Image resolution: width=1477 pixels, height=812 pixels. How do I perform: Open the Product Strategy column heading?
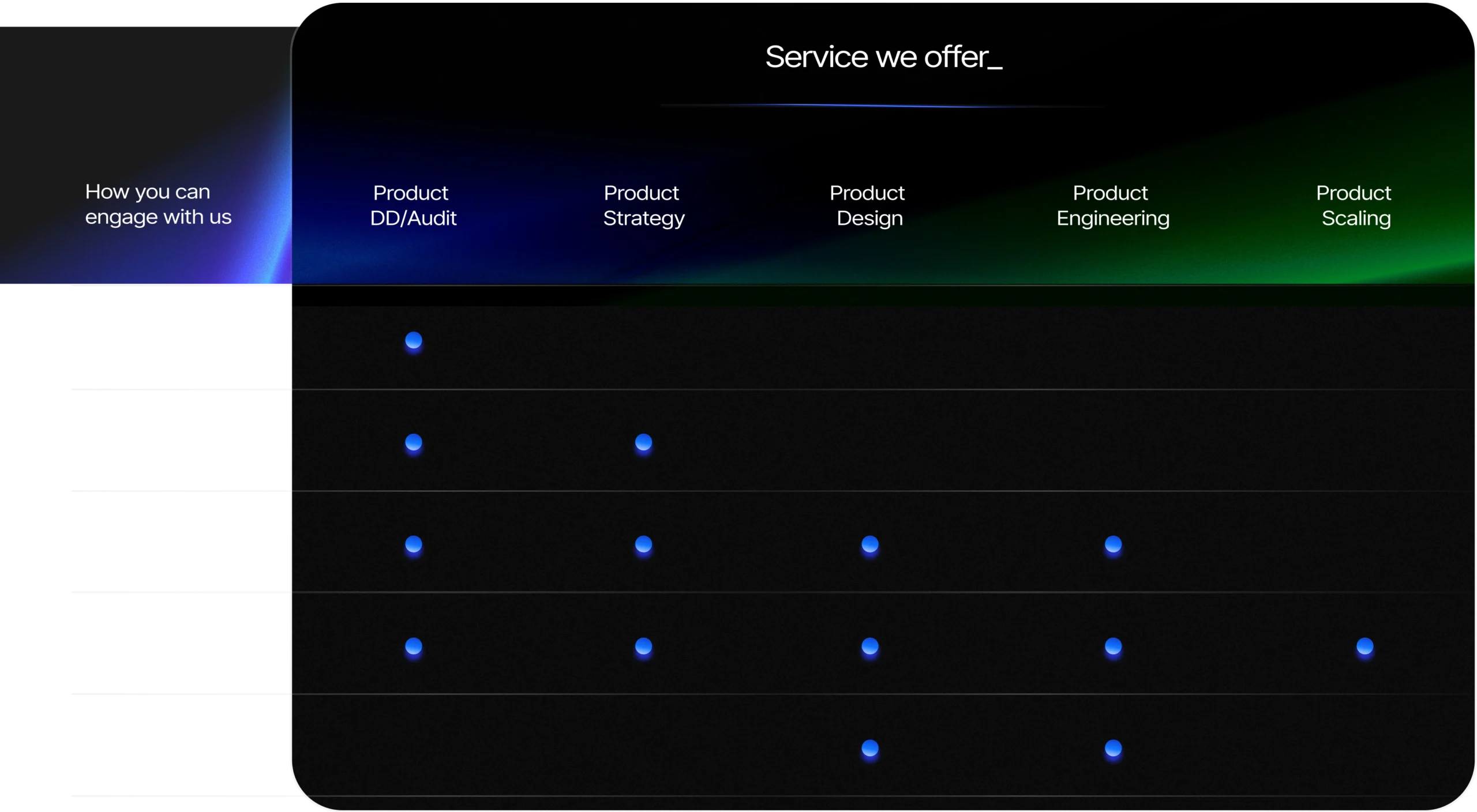643,205
